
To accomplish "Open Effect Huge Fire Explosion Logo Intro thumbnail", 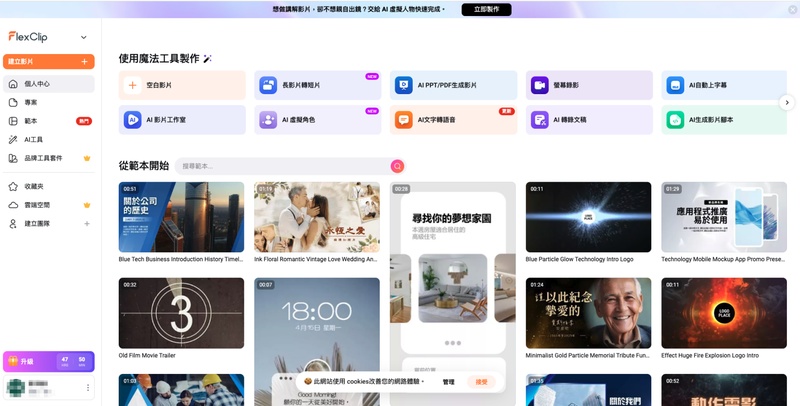I will (724, 313).
